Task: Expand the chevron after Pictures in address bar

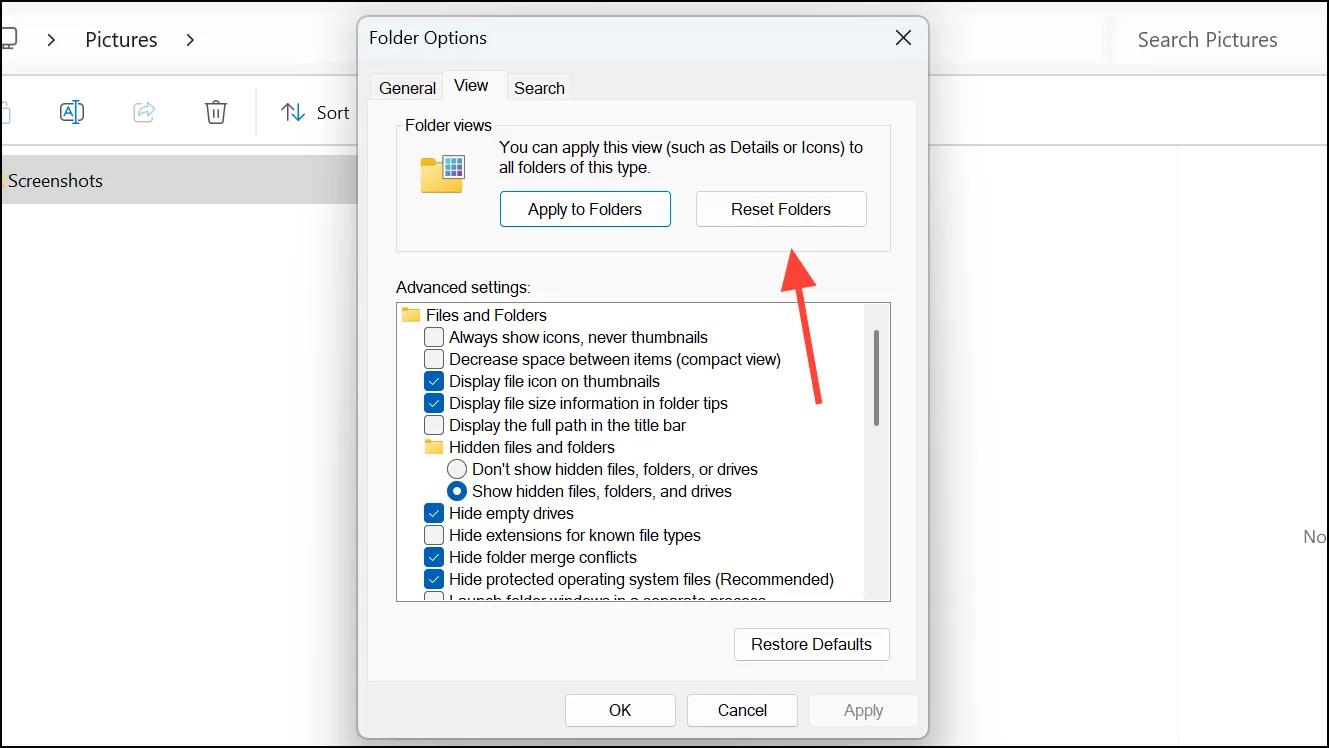Action: 190,40
